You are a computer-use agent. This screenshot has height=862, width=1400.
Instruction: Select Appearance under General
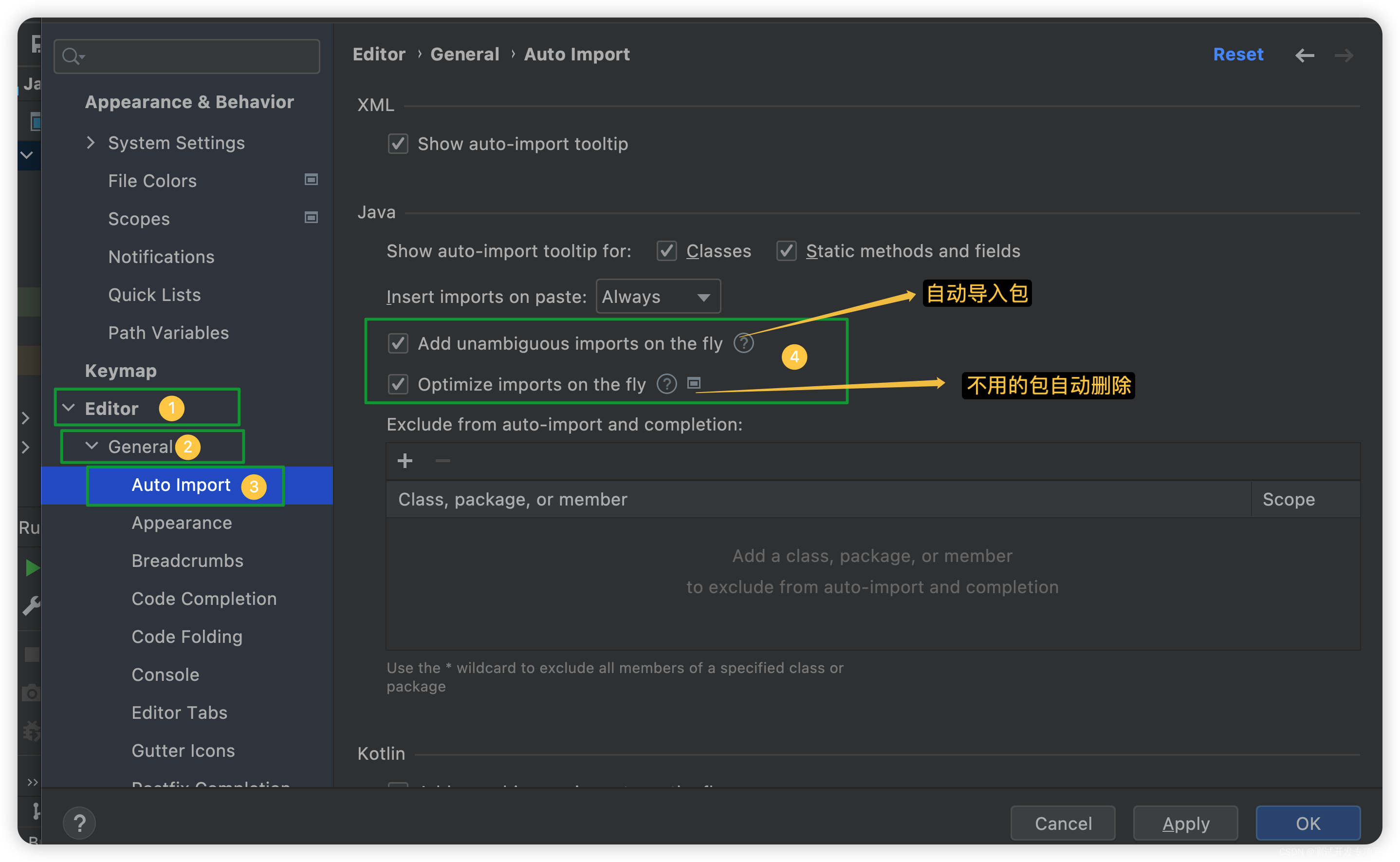(x=182, y=523)
